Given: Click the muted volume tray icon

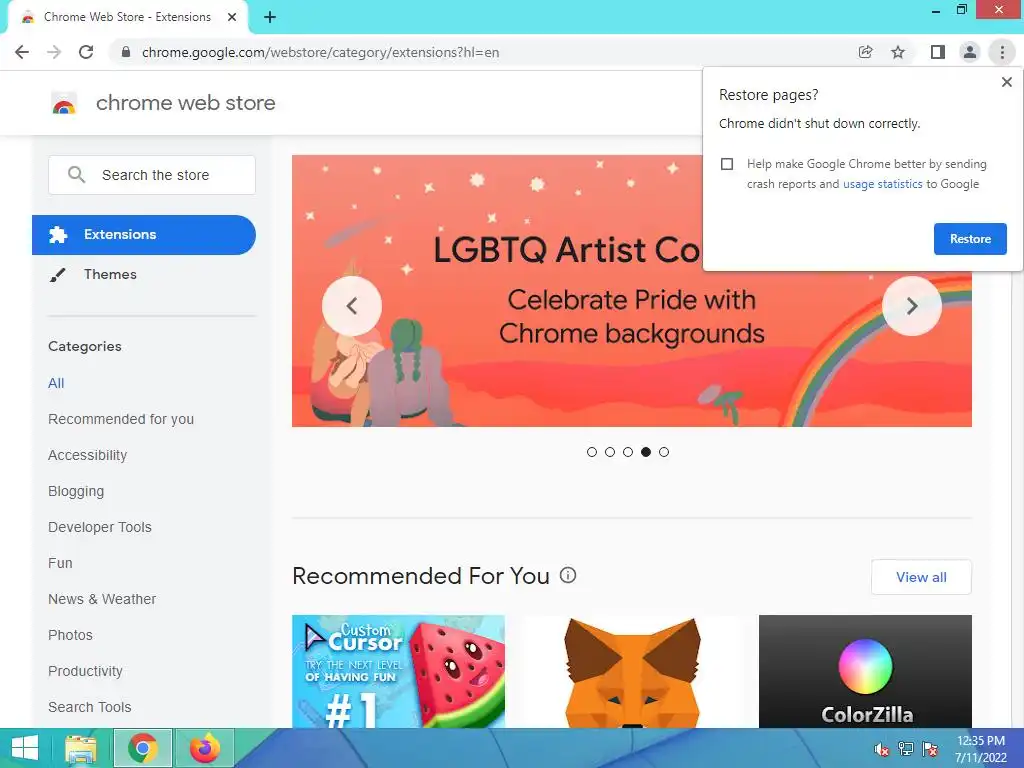Looking at the screenshot, I should pyautogui.click(x=881, y=749).
